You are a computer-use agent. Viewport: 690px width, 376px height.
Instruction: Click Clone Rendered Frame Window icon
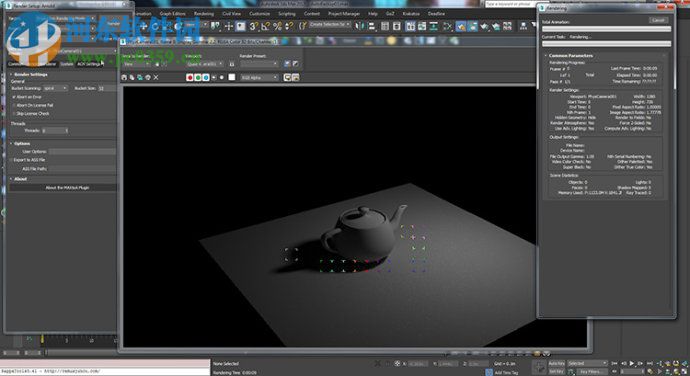pyautogui.click(x=140, y=77)
